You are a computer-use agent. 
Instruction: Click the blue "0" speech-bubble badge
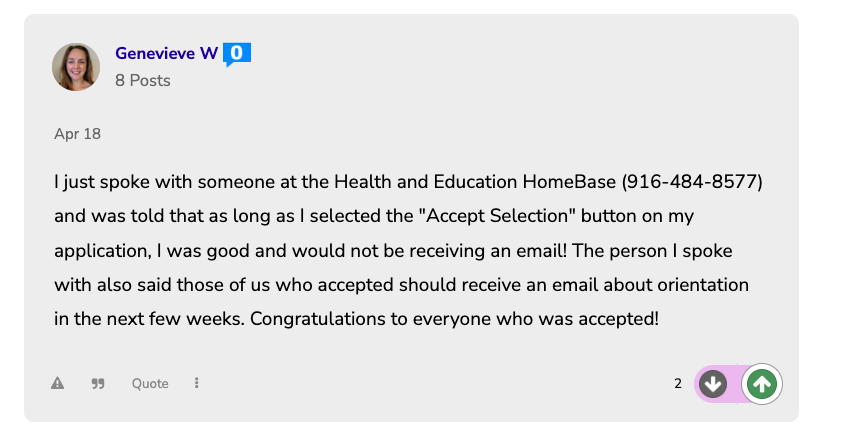pos(236,54)
